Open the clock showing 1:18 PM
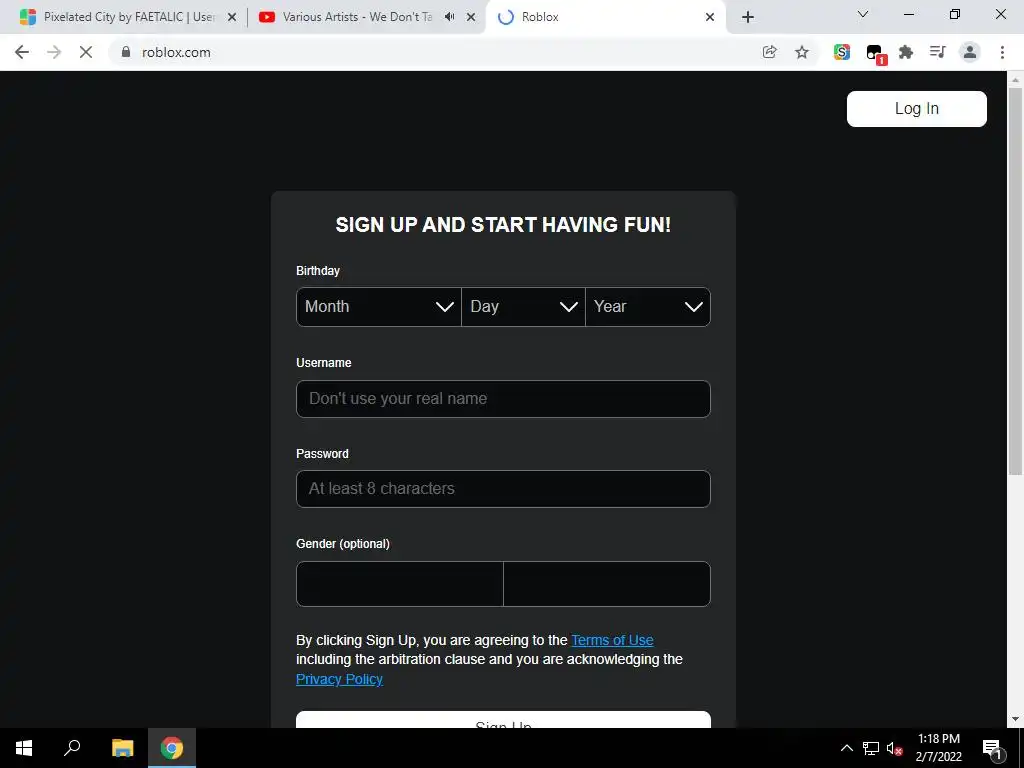The height and width of the screenshot is (768, 1024). (x=938, y=748)
